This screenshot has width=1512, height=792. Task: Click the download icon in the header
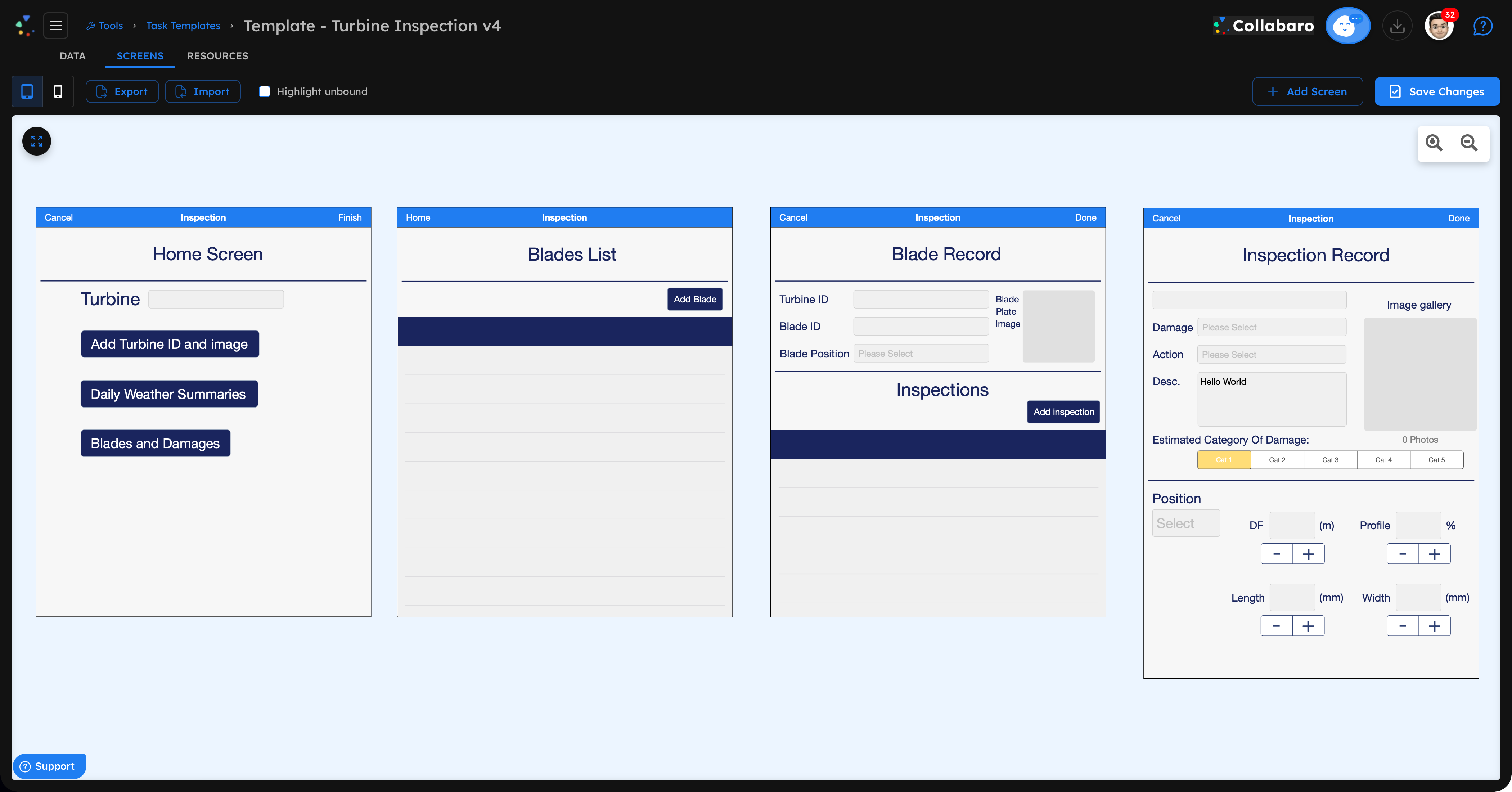(x=1398, y=25)
